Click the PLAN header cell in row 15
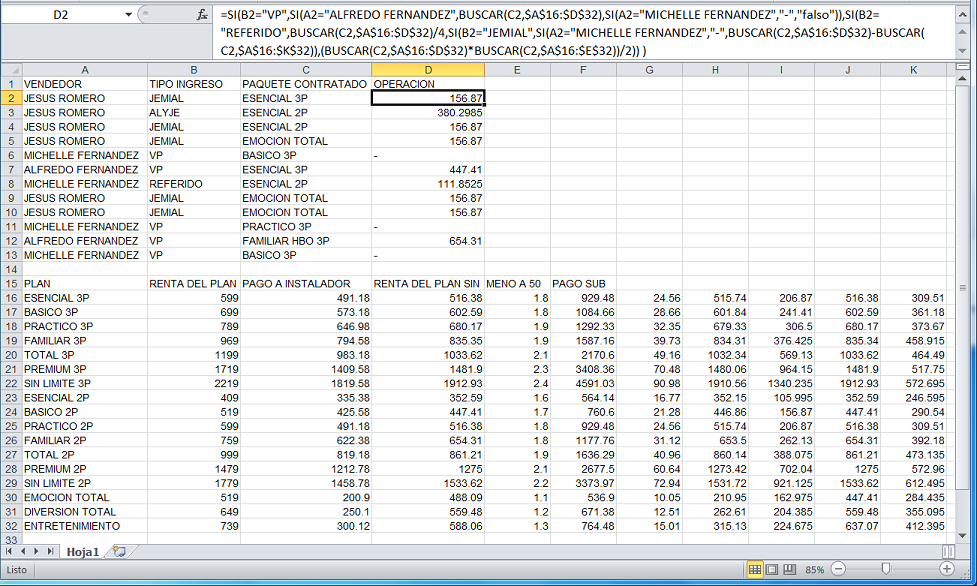 coord(85,284)
